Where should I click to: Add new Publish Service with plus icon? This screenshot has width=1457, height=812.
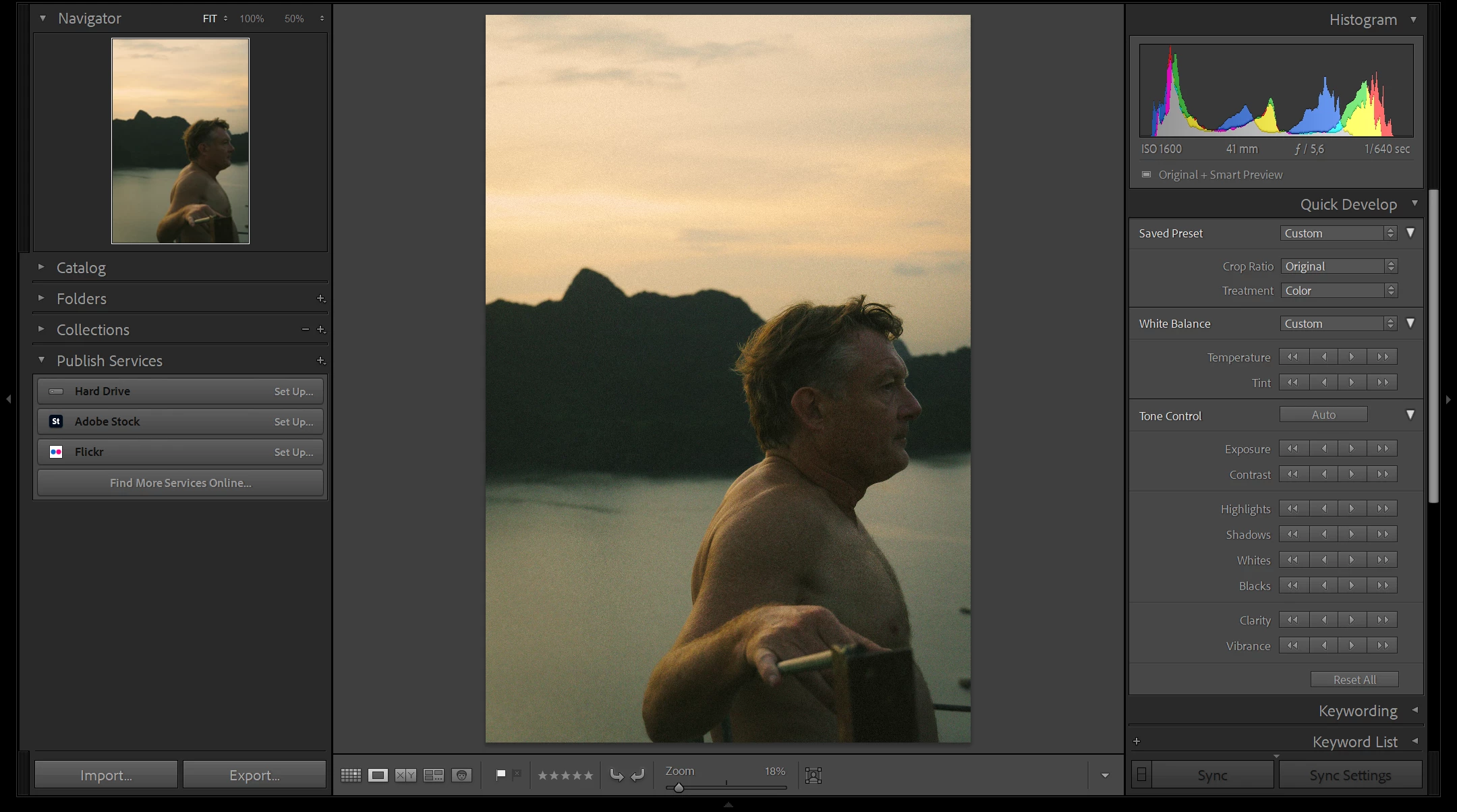pyautogui.click(x=321, y=361)
